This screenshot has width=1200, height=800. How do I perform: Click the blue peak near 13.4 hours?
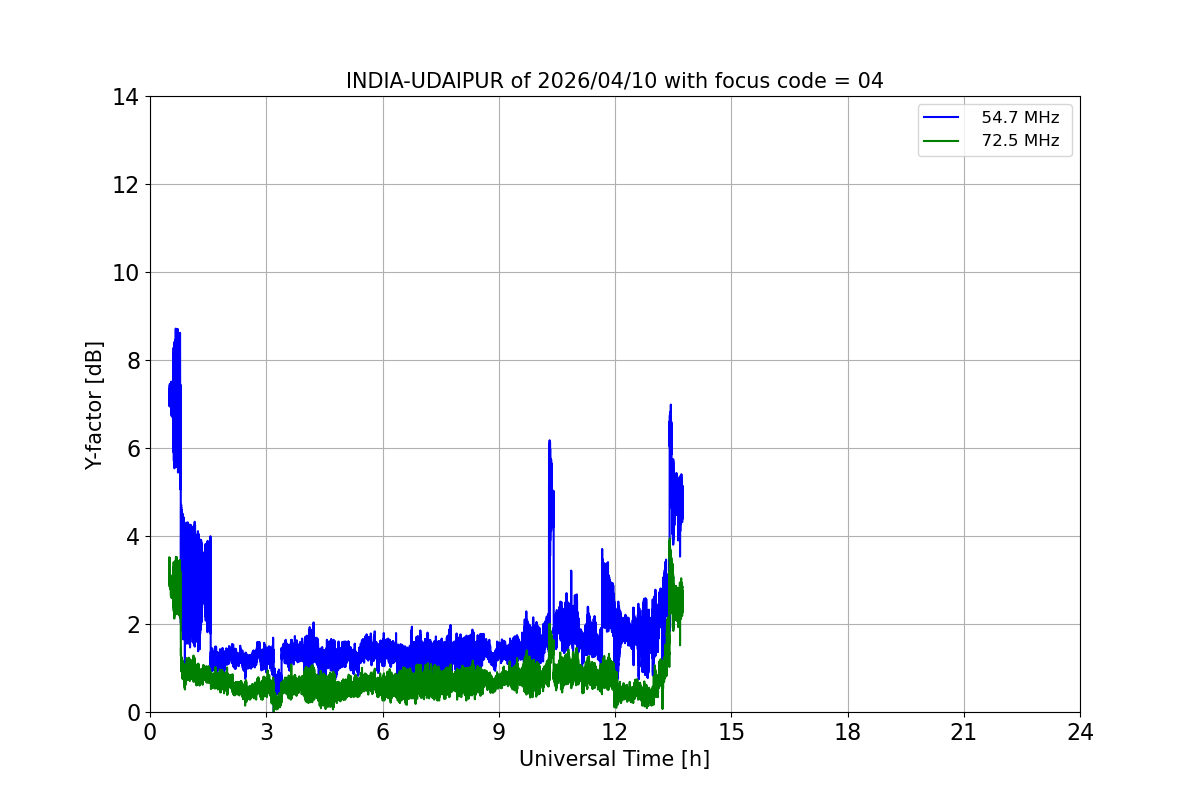coord(670,406)
